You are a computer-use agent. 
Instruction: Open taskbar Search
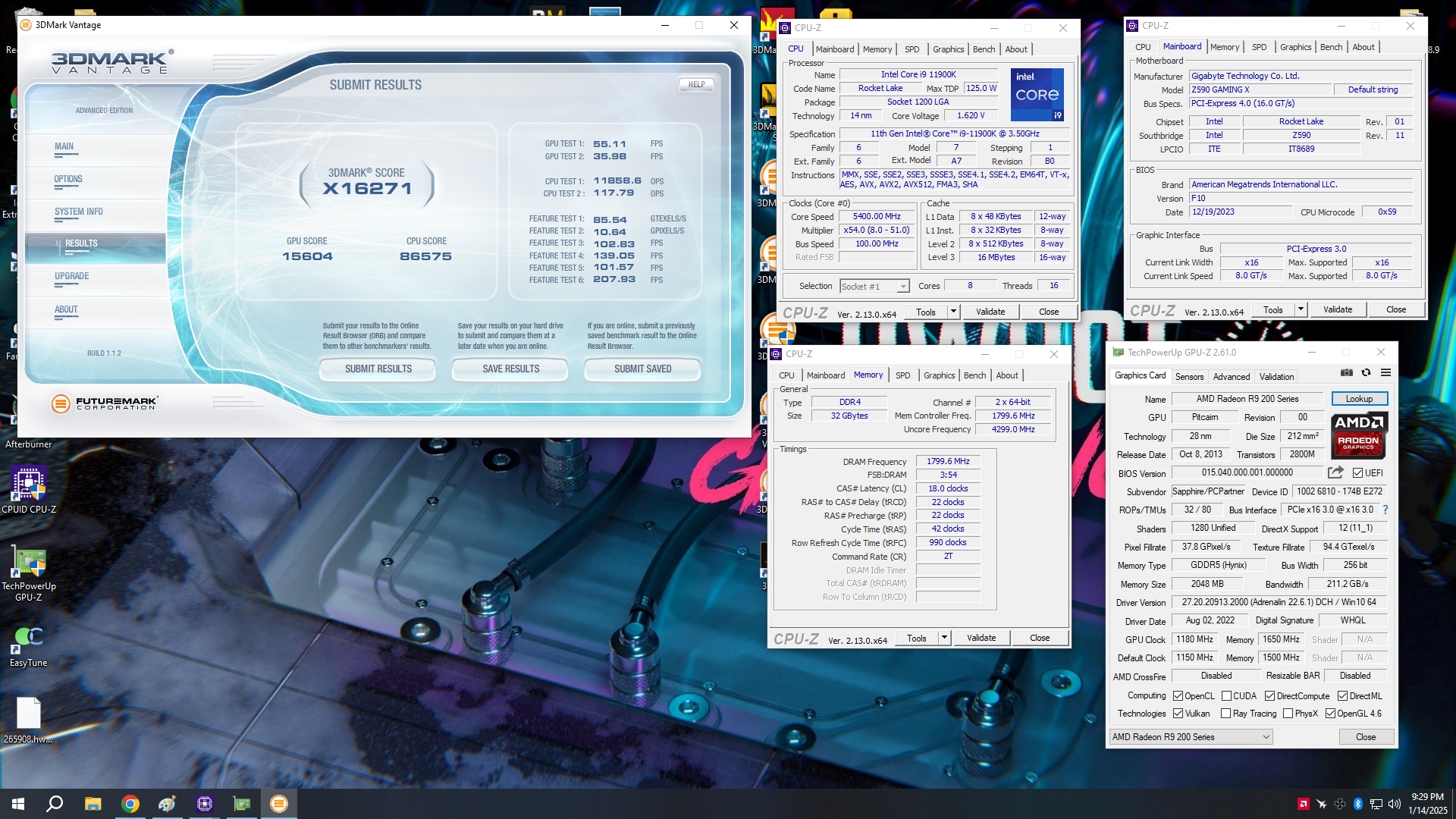(x=55, y=804)
